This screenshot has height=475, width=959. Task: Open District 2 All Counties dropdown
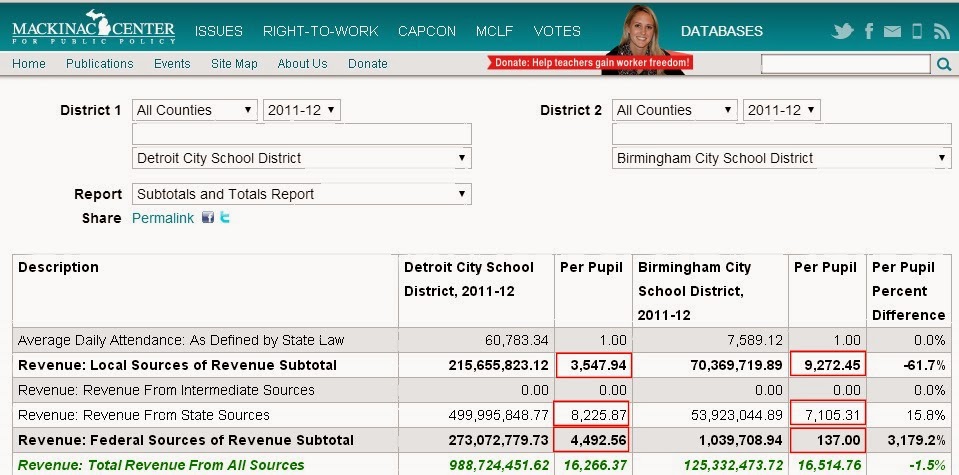click(x=675, y=110)
